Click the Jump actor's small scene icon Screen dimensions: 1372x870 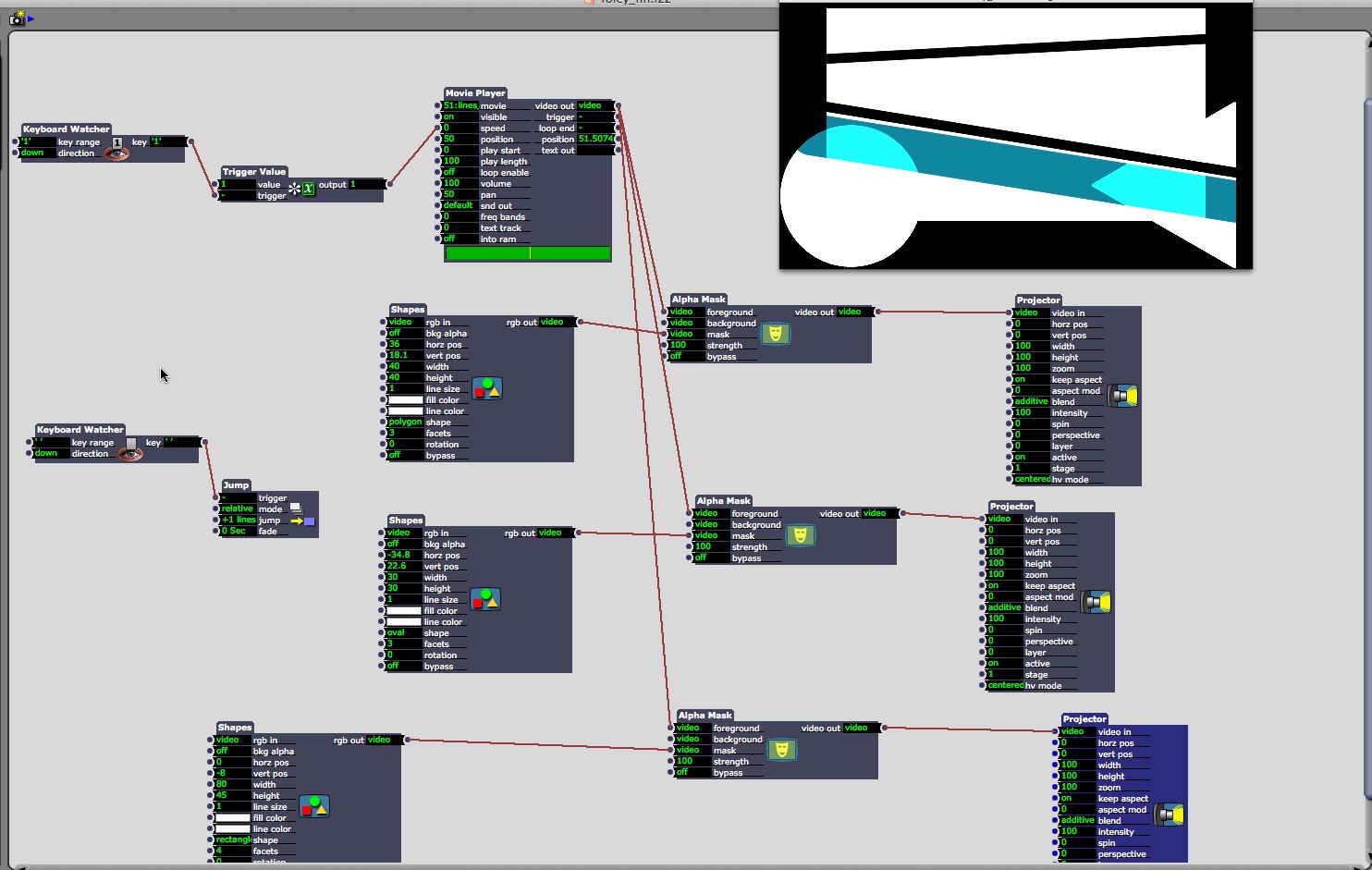[296, 509]
